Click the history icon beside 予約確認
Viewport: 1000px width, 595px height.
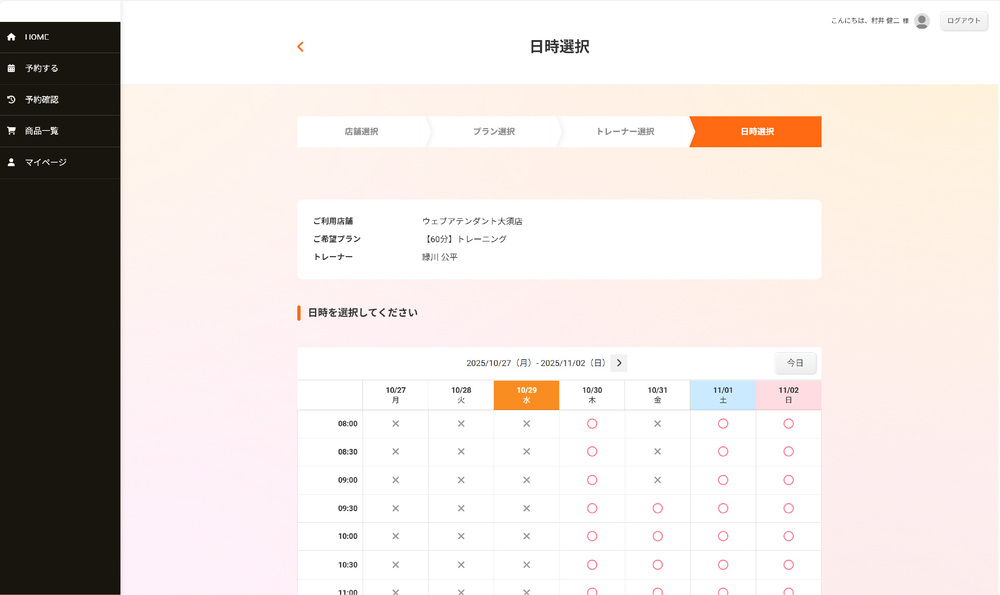[11, 99]
